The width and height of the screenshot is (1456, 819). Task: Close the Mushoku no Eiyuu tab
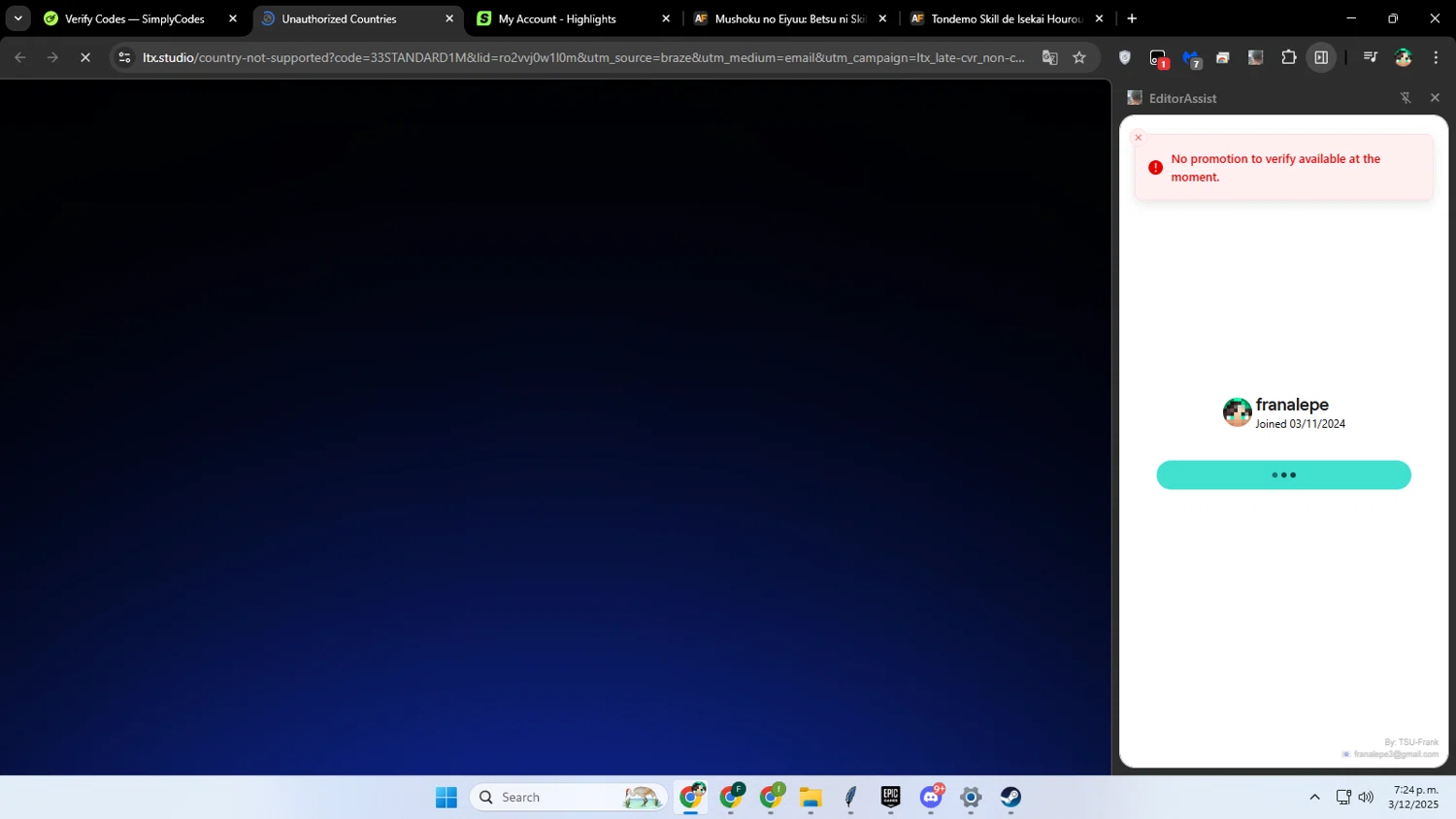pyautogui.click(x=882, y=18)
